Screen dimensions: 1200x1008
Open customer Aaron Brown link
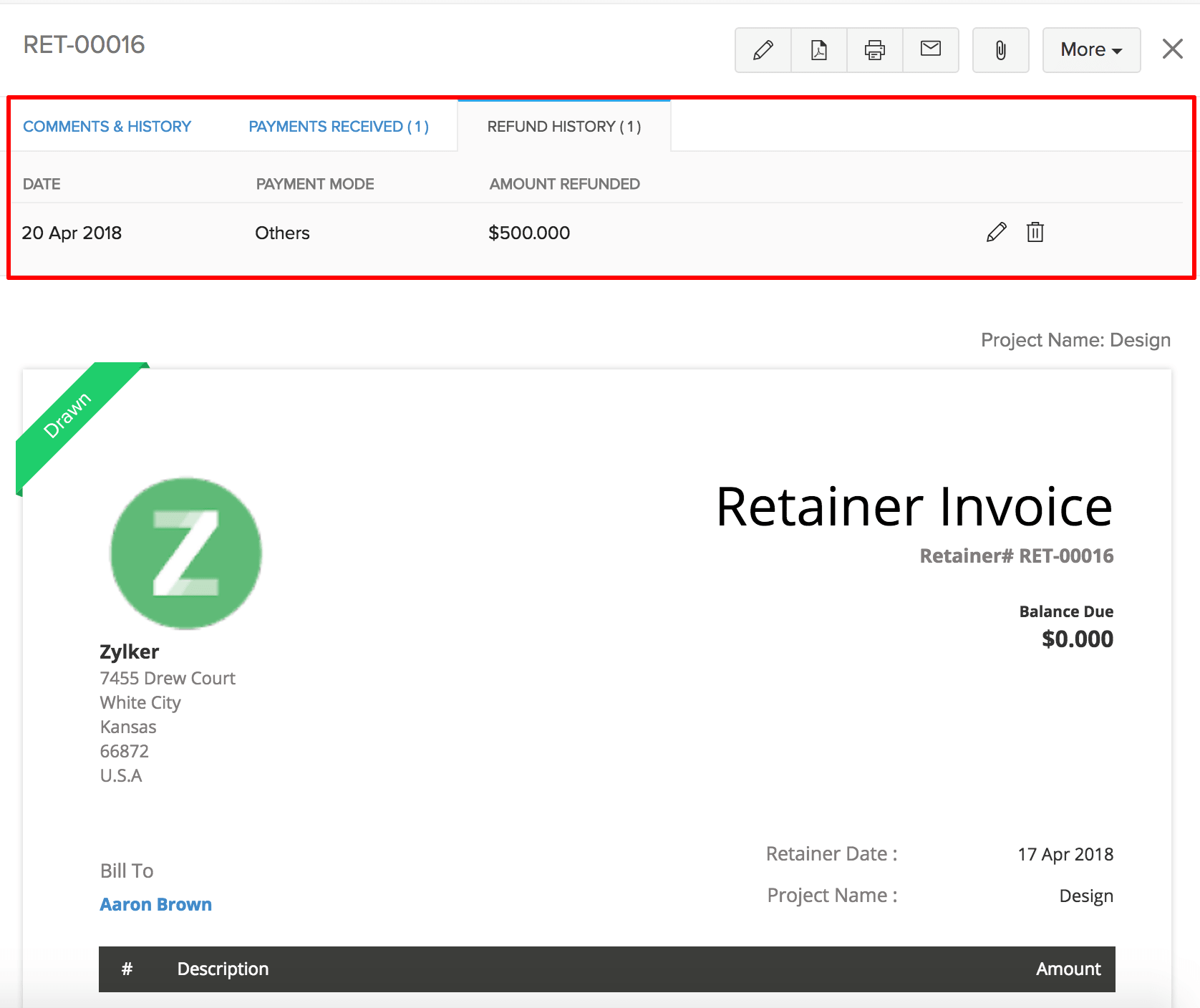[x=156, y=904]
